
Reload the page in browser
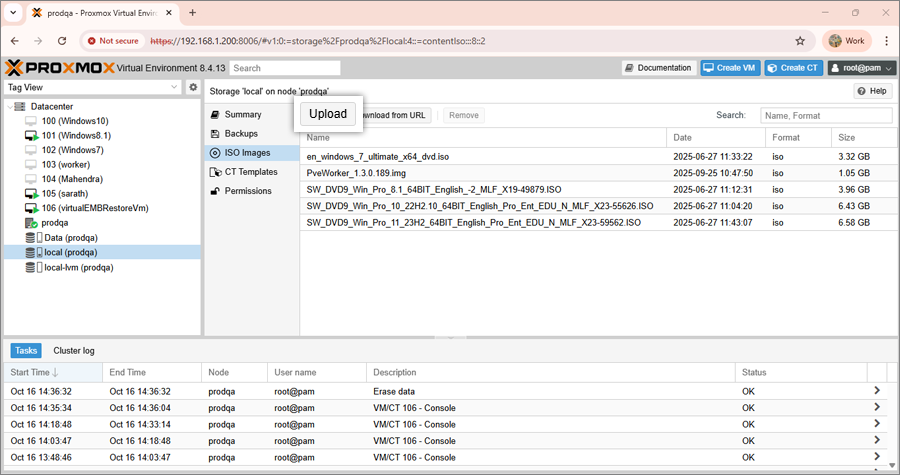[x=62, y=41]
